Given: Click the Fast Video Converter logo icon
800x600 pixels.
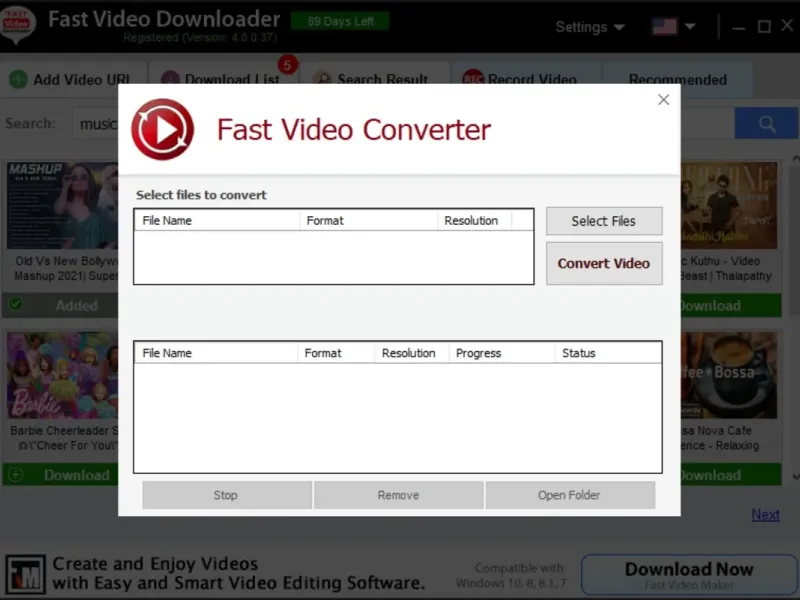Looking at the screenshot, I should [162, 130].
